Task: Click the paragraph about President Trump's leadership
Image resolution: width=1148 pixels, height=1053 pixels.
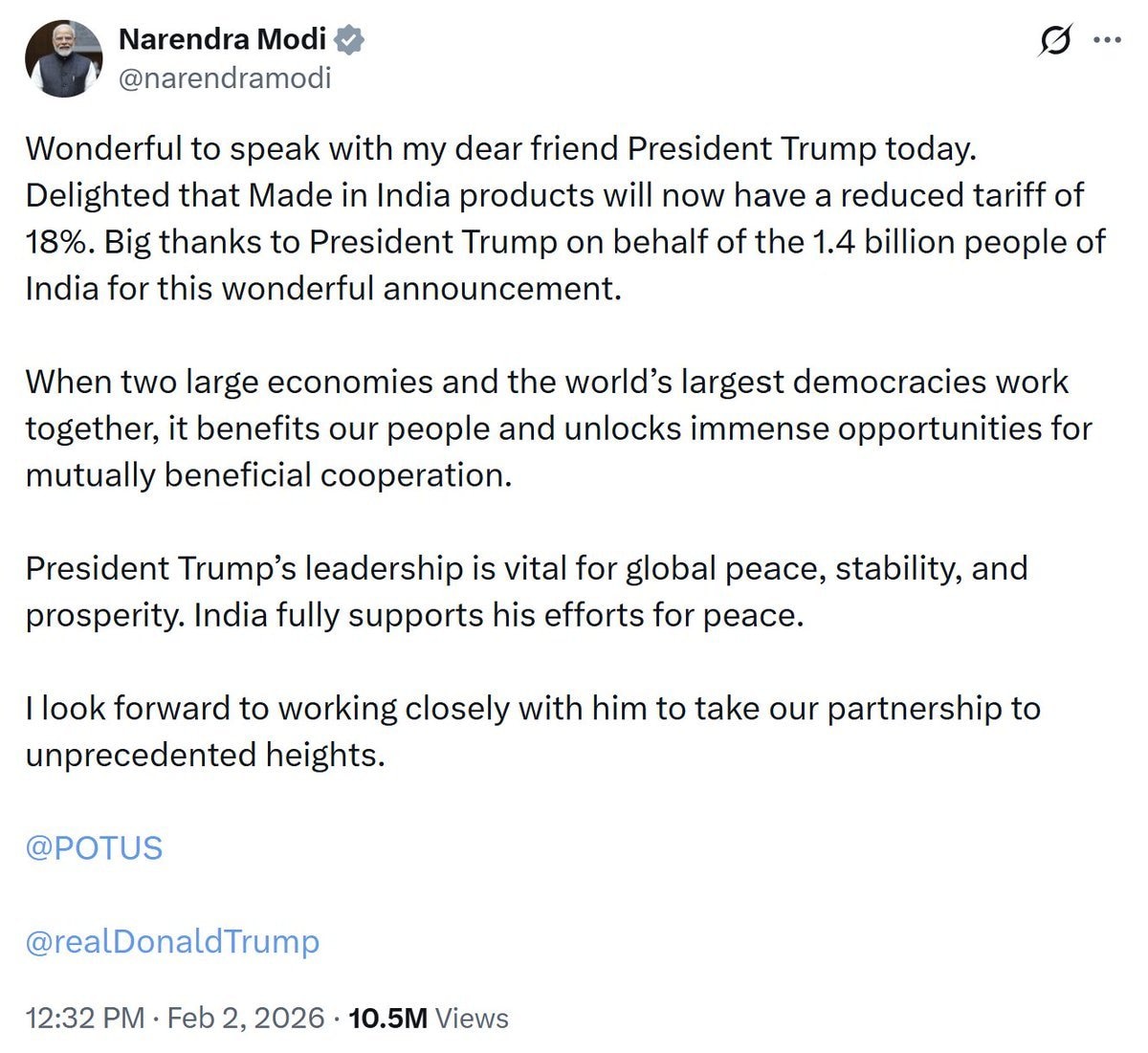Action: (x=526, y=591)
